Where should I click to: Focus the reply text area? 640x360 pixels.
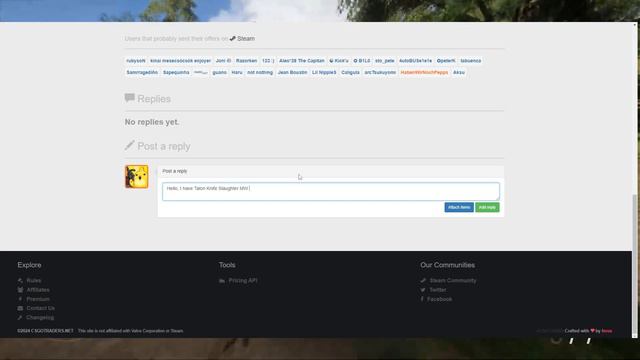tap(331, 191)
